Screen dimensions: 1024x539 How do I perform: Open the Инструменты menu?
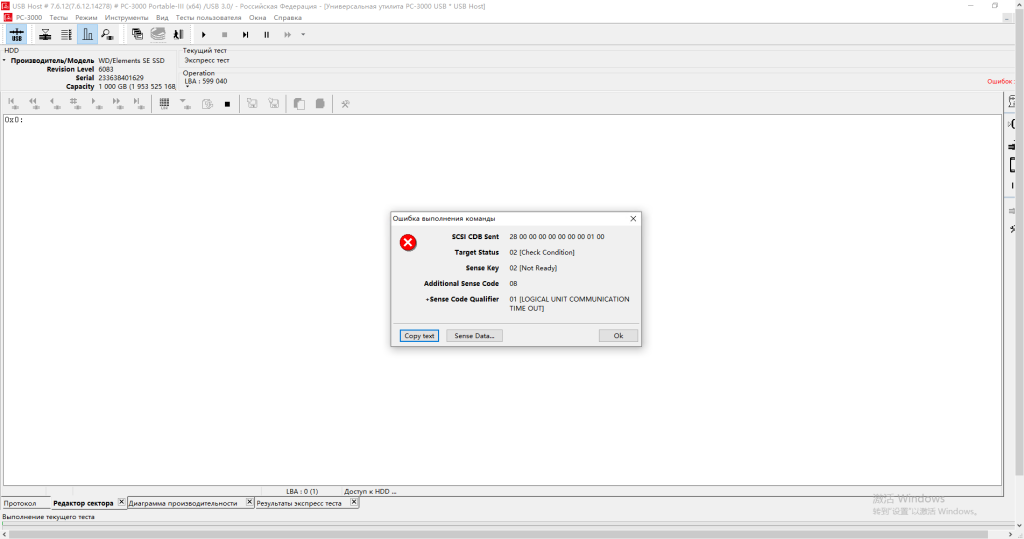(126, 18)
